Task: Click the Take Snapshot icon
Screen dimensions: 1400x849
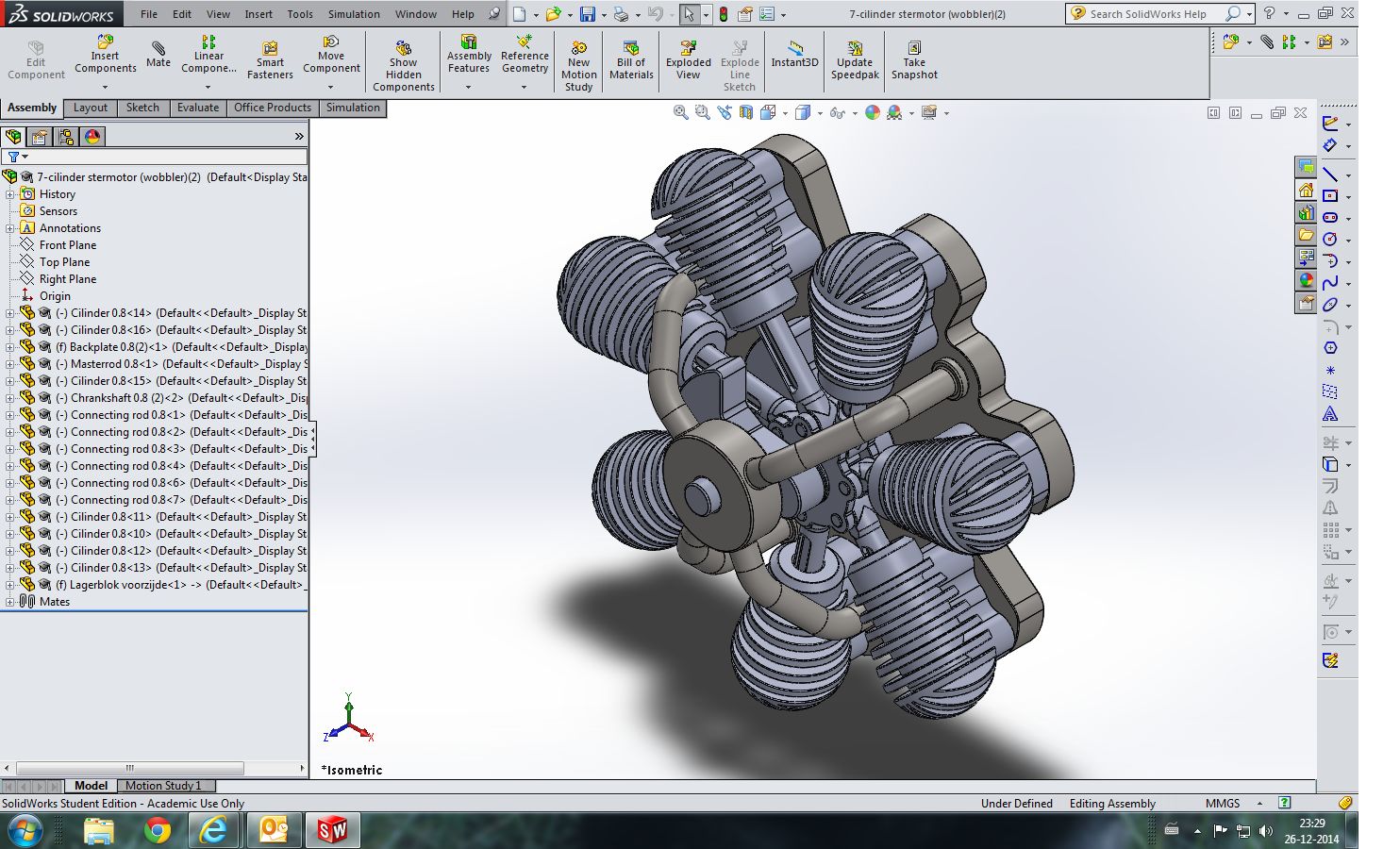Action: pyautogui.click(x=914, y=48)
